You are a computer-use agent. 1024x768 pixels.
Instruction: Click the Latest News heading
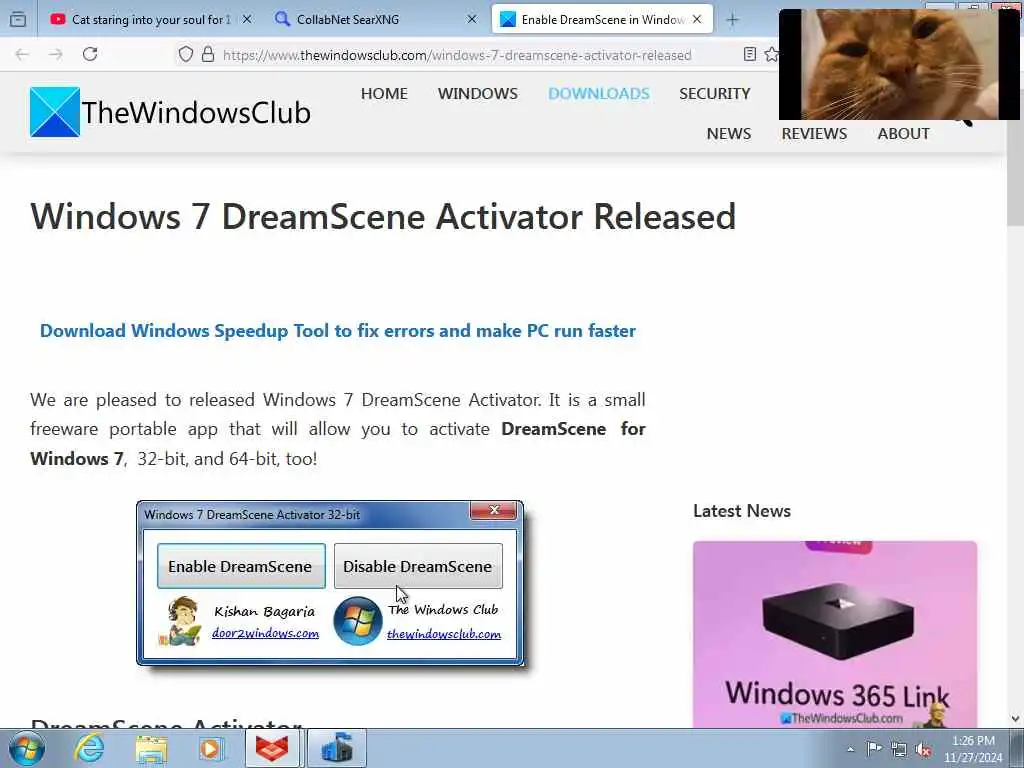point(742,511)
